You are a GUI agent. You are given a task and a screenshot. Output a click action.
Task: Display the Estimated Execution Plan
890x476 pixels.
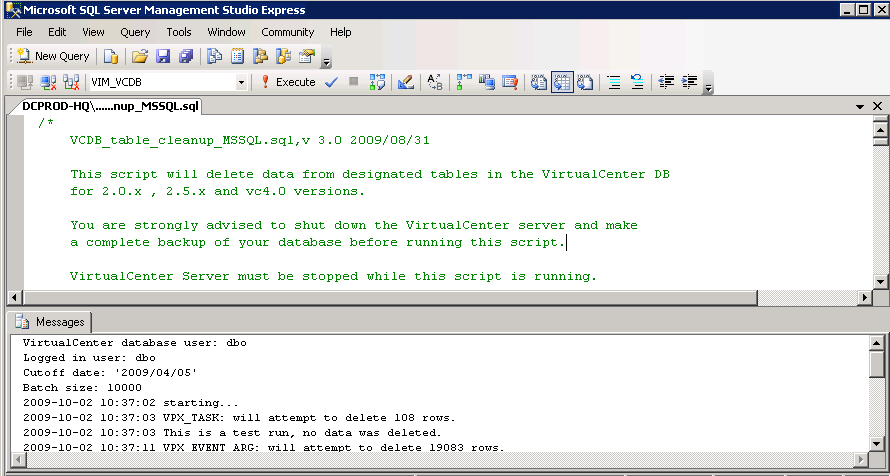(377, 82)
